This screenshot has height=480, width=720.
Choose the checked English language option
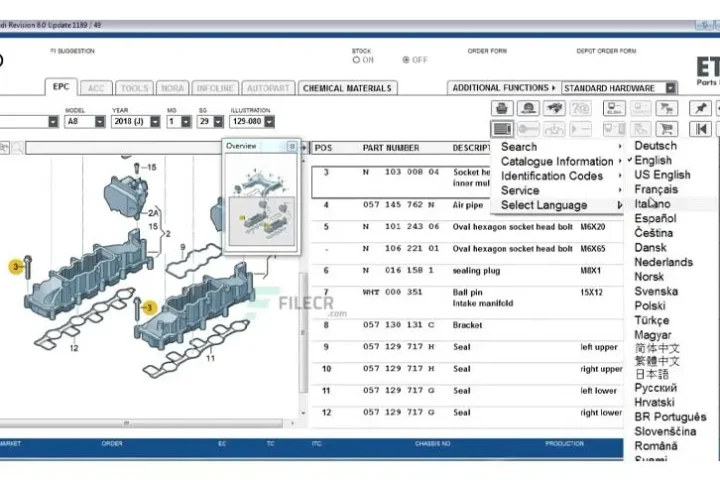653,160
